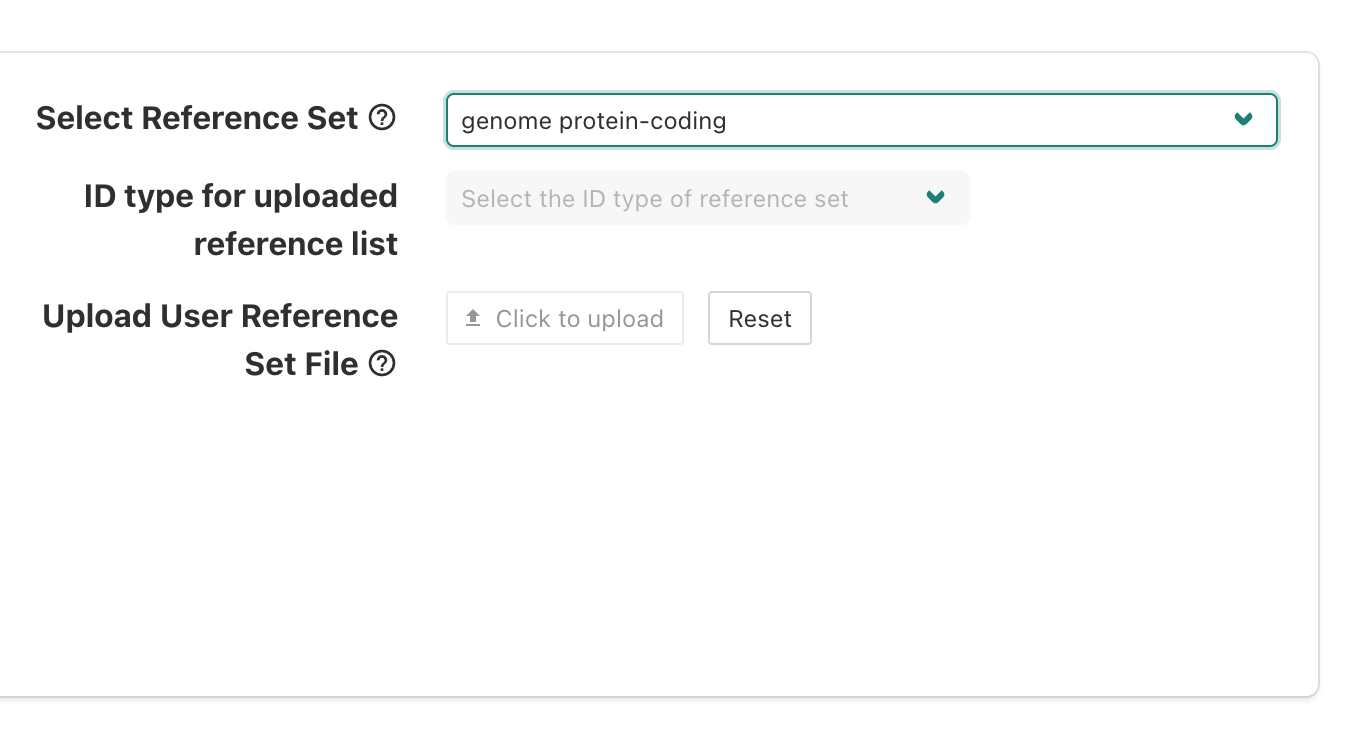Screen dimensions: 1360x732
Task: Click green chevron in the Reference Set dropdown
Action: point(1243,120)
